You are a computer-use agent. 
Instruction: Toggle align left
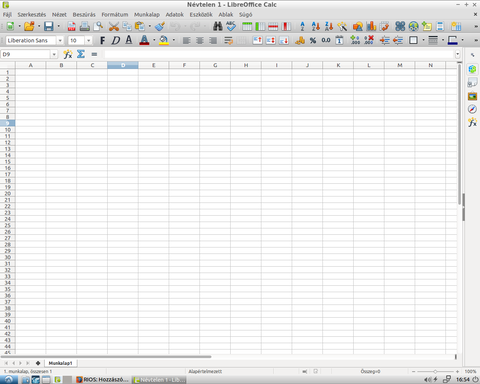[187, 40]
